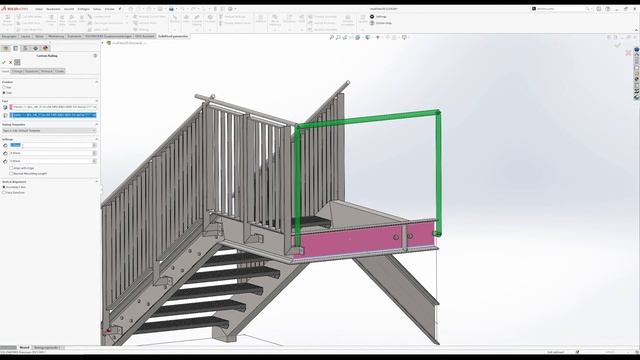Image resolution: width=640 pixels, height=360 pixels.
Task: Click Previous View icon in view toolbar
Action: (345, 38)
